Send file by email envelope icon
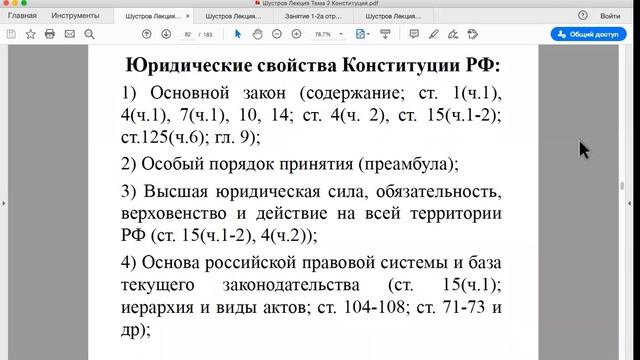This screenshot has width=640, height=360. (70, 34)
